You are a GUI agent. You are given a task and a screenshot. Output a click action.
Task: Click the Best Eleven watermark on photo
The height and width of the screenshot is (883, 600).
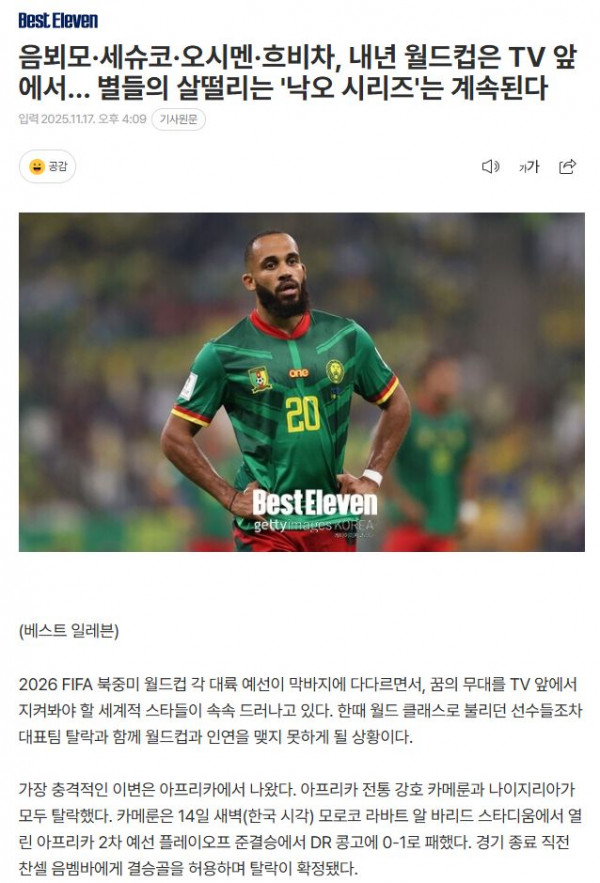pyautogui.click(x=314, y=503)
